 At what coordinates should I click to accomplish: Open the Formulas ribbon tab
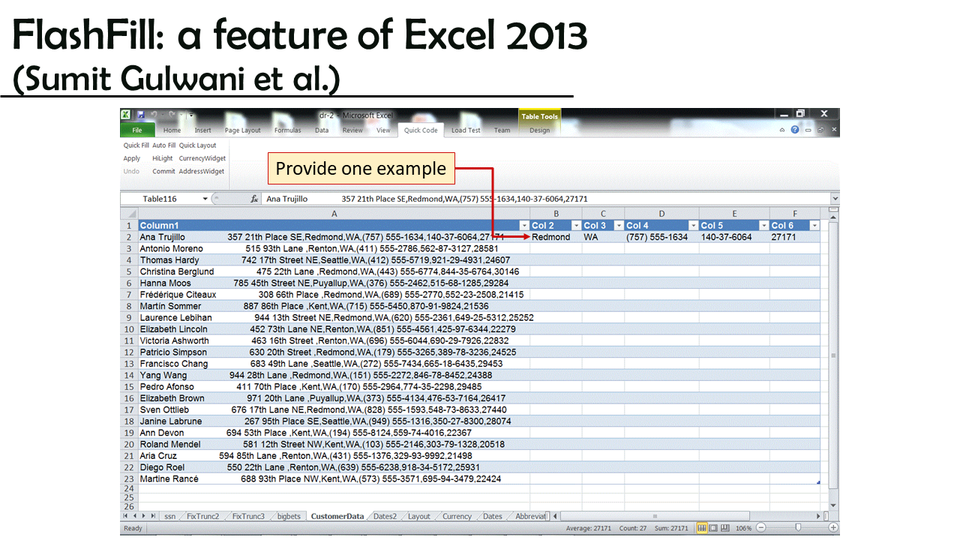288,130
